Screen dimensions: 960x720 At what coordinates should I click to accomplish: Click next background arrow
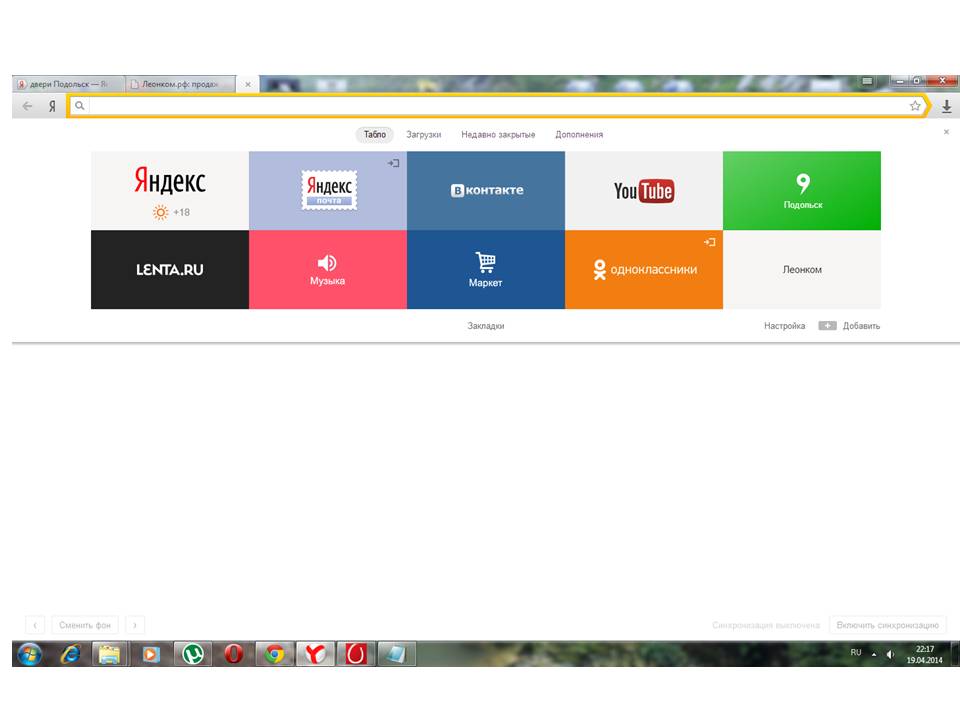[135, 625]
